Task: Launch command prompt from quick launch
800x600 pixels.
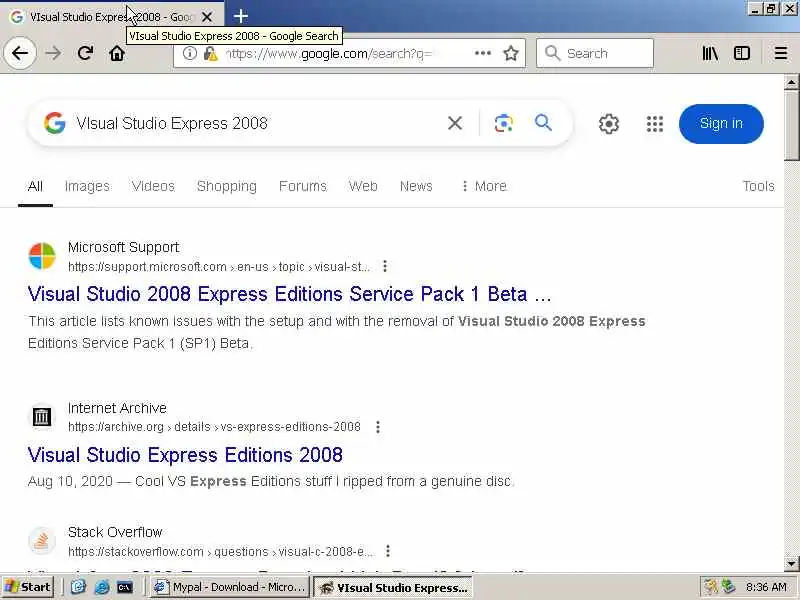Action: pos(125,587)
